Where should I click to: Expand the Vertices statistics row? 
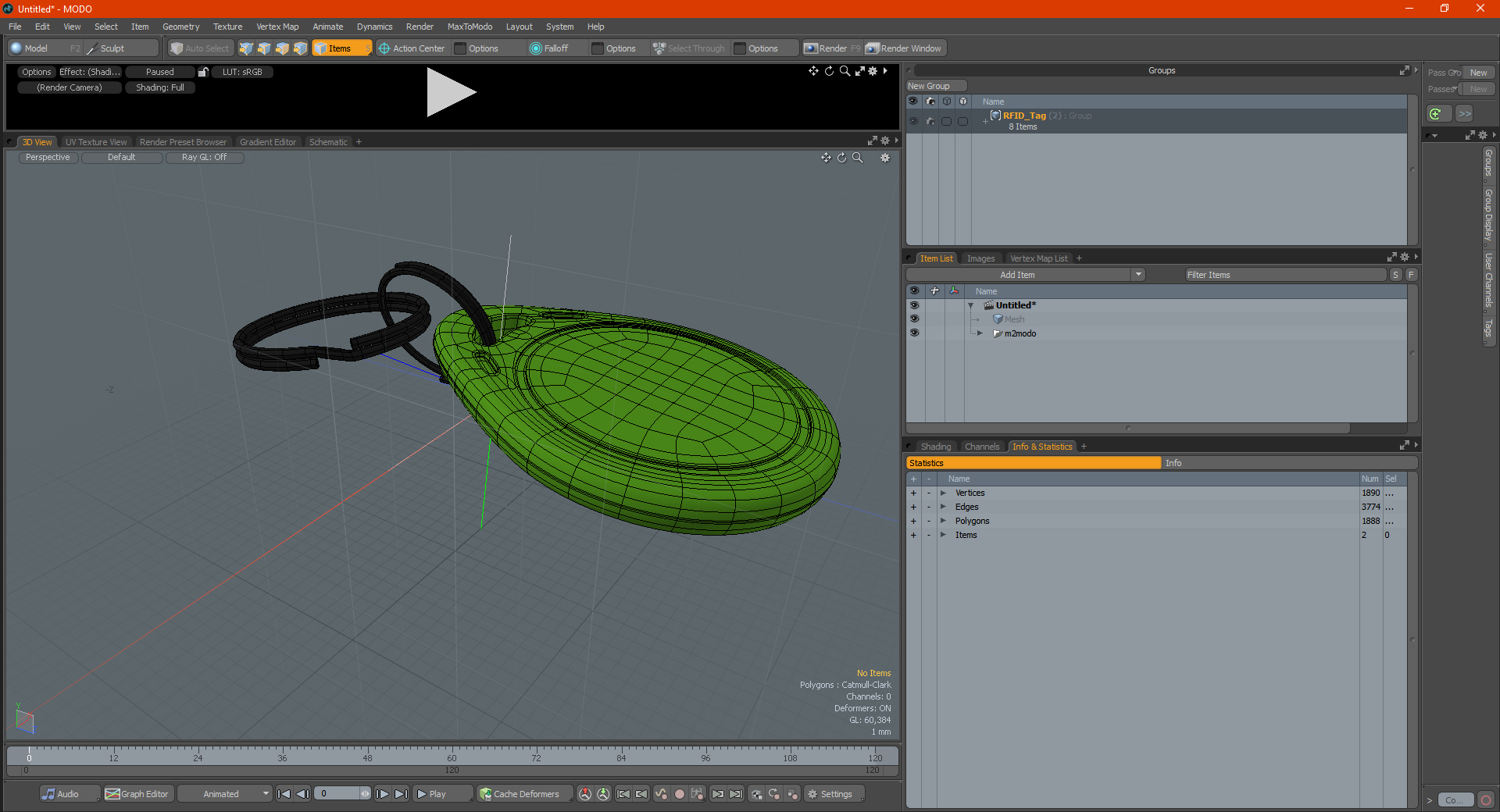point(943,493)
